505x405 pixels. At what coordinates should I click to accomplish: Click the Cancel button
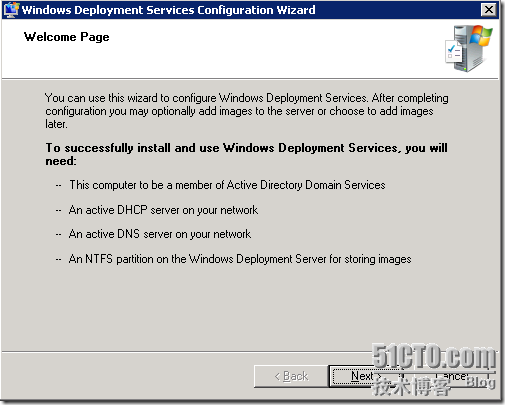452,376
